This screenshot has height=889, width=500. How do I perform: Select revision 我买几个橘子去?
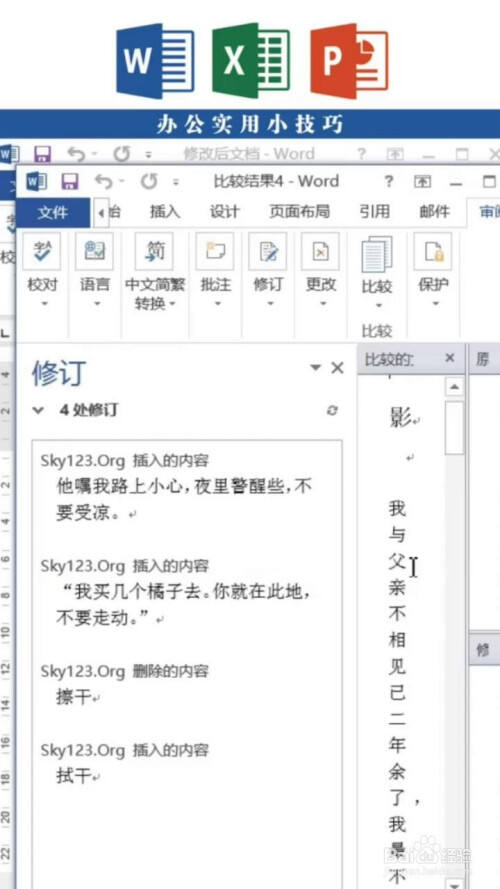pos(184,605)
